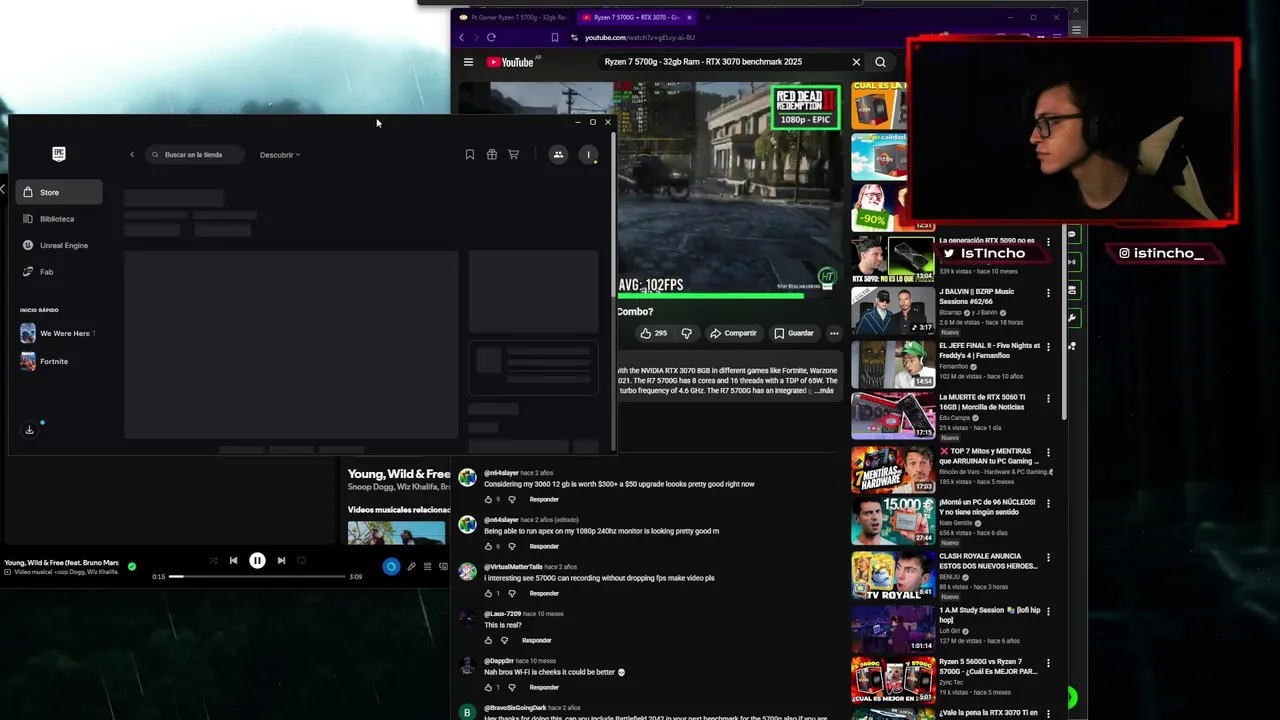The width and height of the screenshot is (1280, 720).
Task: Pause the music player track
Action: pyautogui.click(x=257, y=561)
